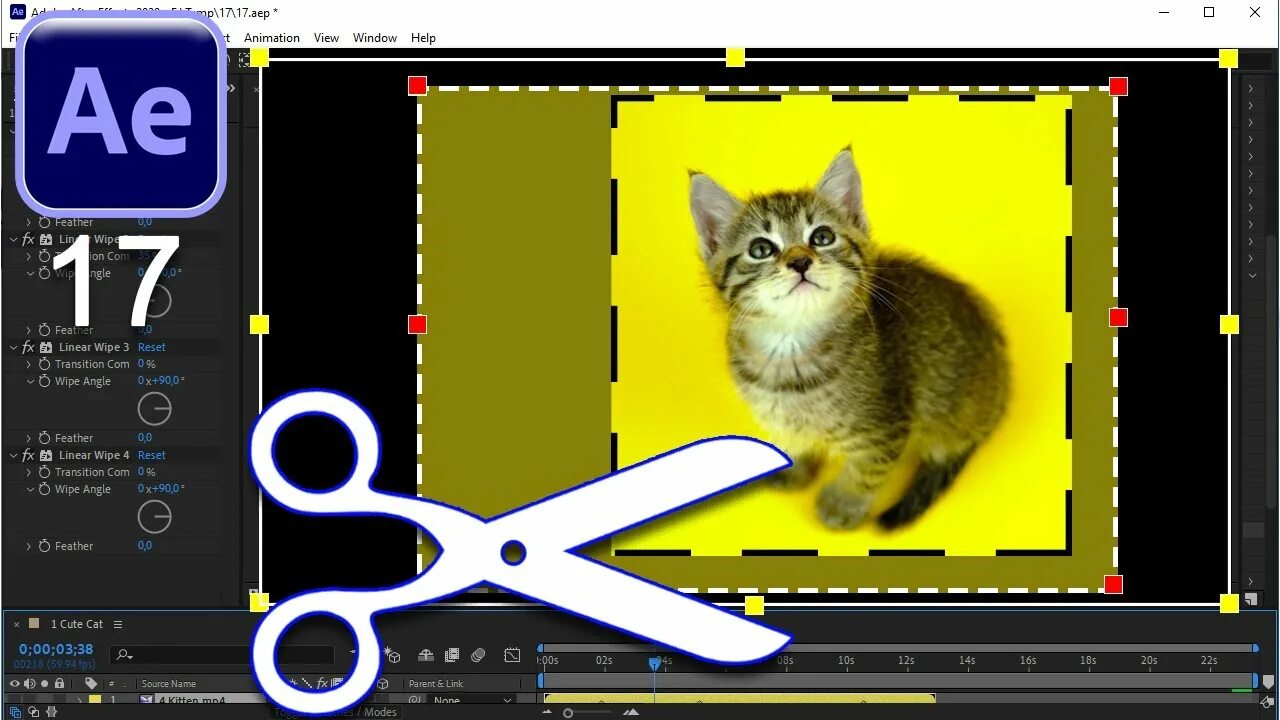Reset the Linear Wipe 3 effect
Image resolution: width=1280 pixels, height=720 pixels.
(x=152, y=347)
